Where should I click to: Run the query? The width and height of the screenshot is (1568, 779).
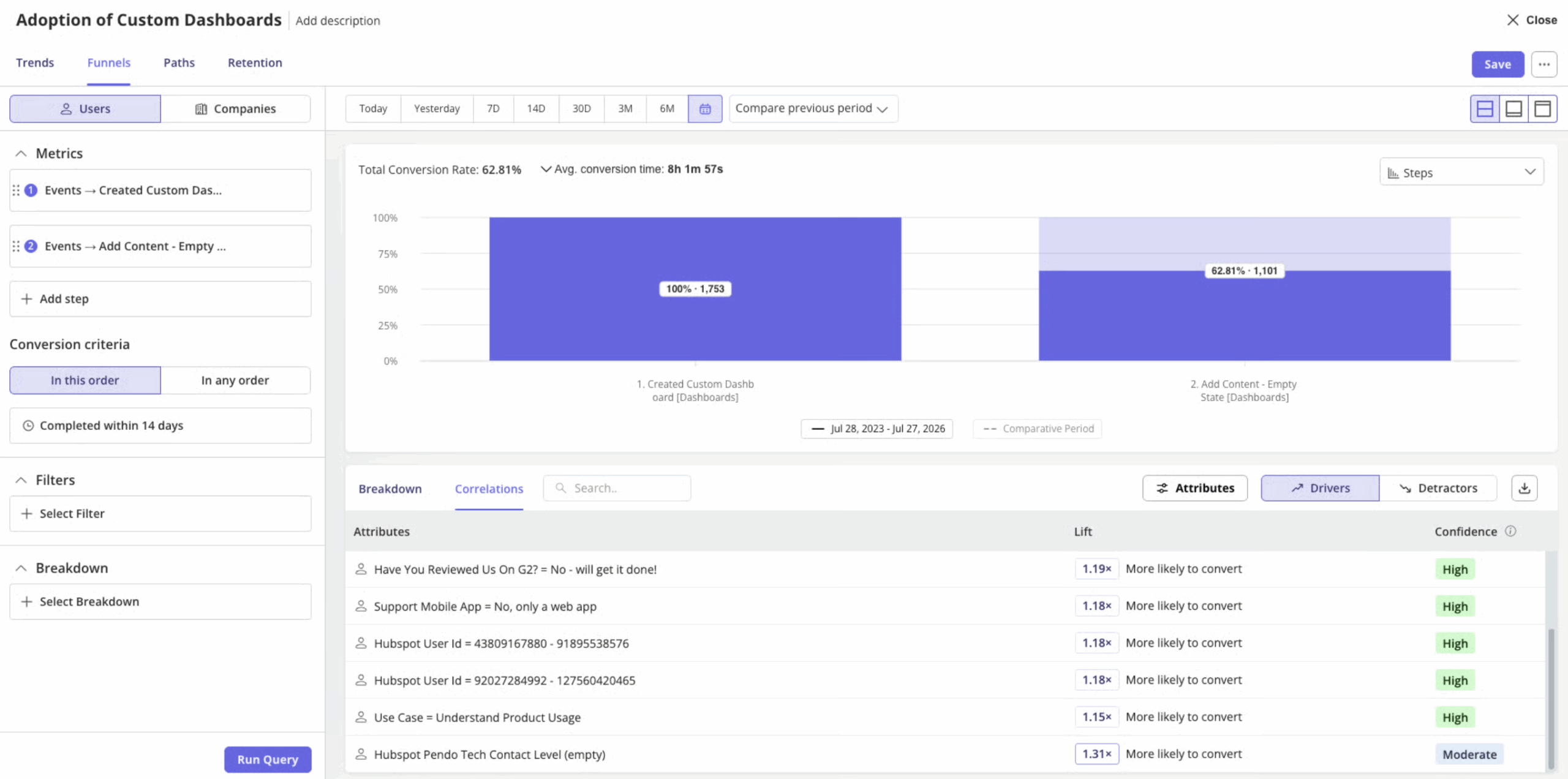(268, 759)
